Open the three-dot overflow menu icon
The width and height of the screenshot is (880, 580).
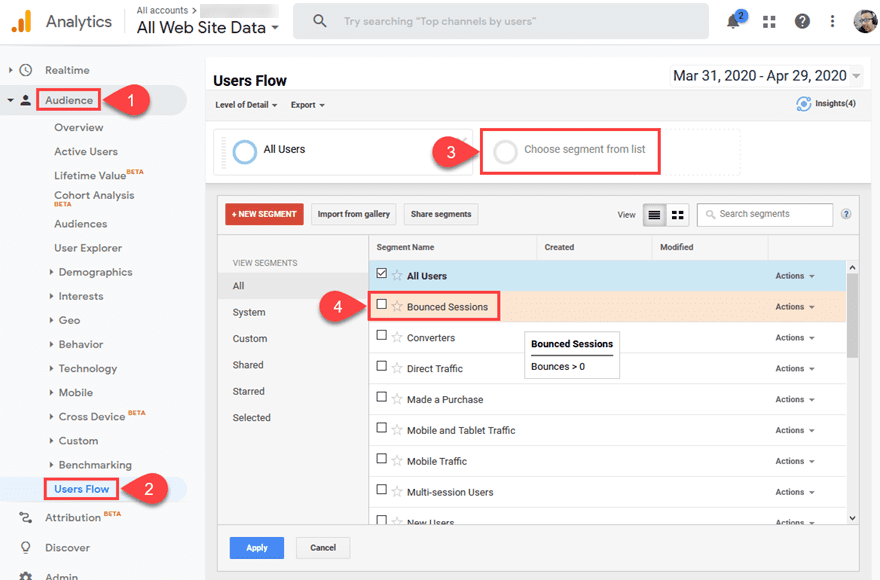(x=833, y=20)
